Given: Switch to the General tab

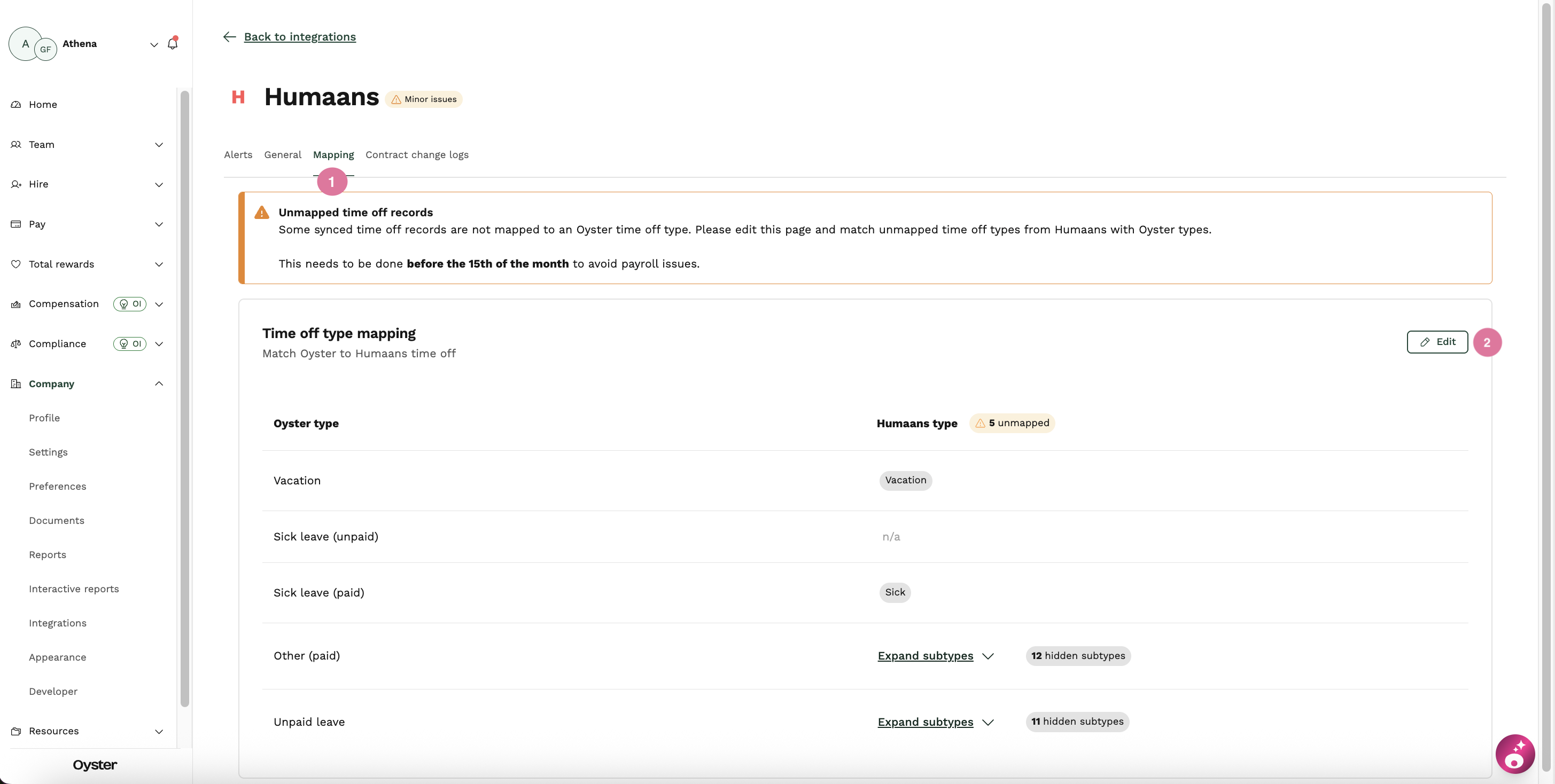Looking at the screenshot, I should (x=283, y=154).
